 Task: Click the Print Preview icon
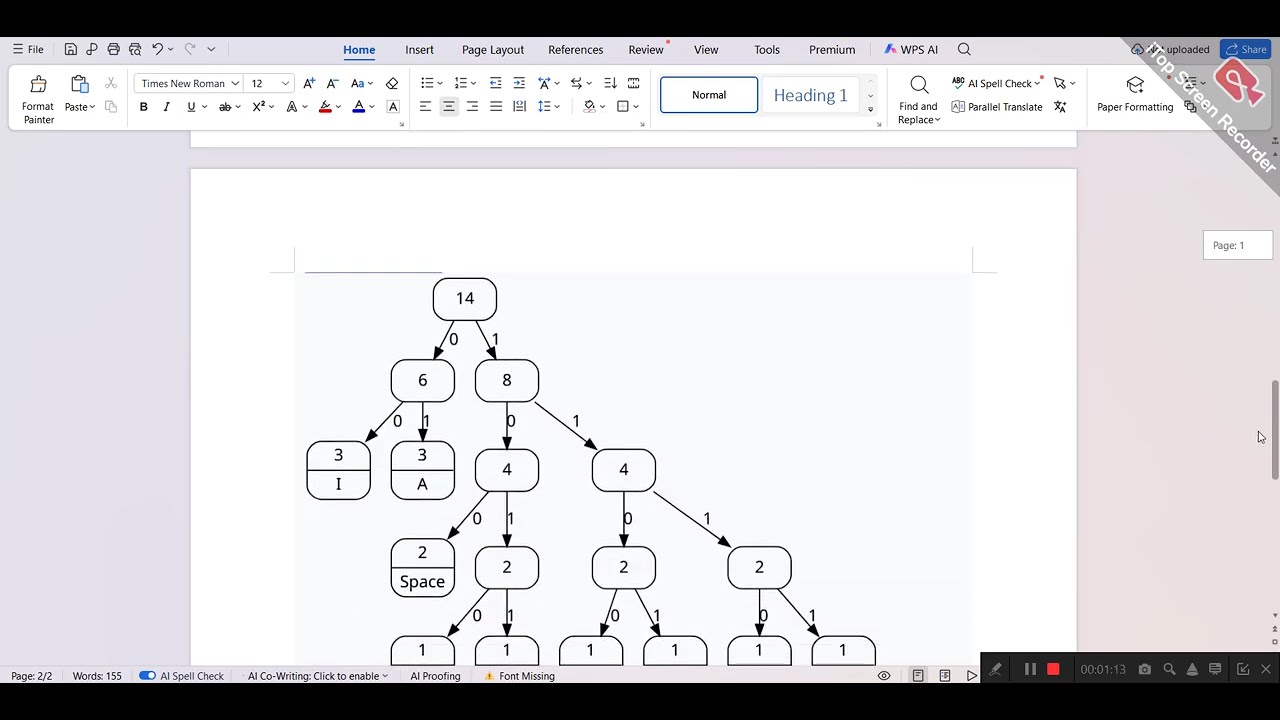coord(135,49)
